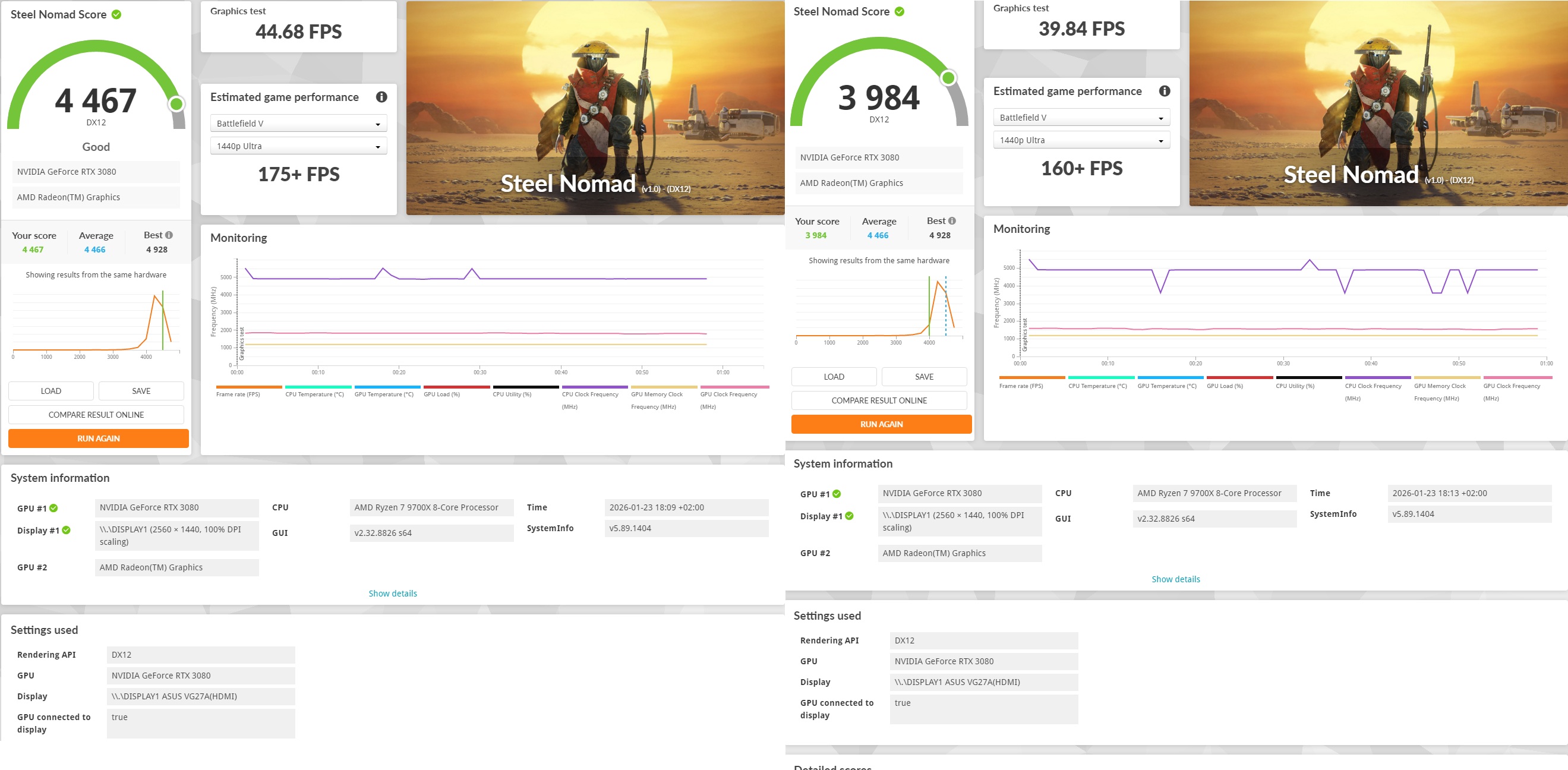Viewport: 1568px width, 770px height.
Task: Click the green validation check beside 3 984 Steel Nomad Score
Action: tap(899, 11)
